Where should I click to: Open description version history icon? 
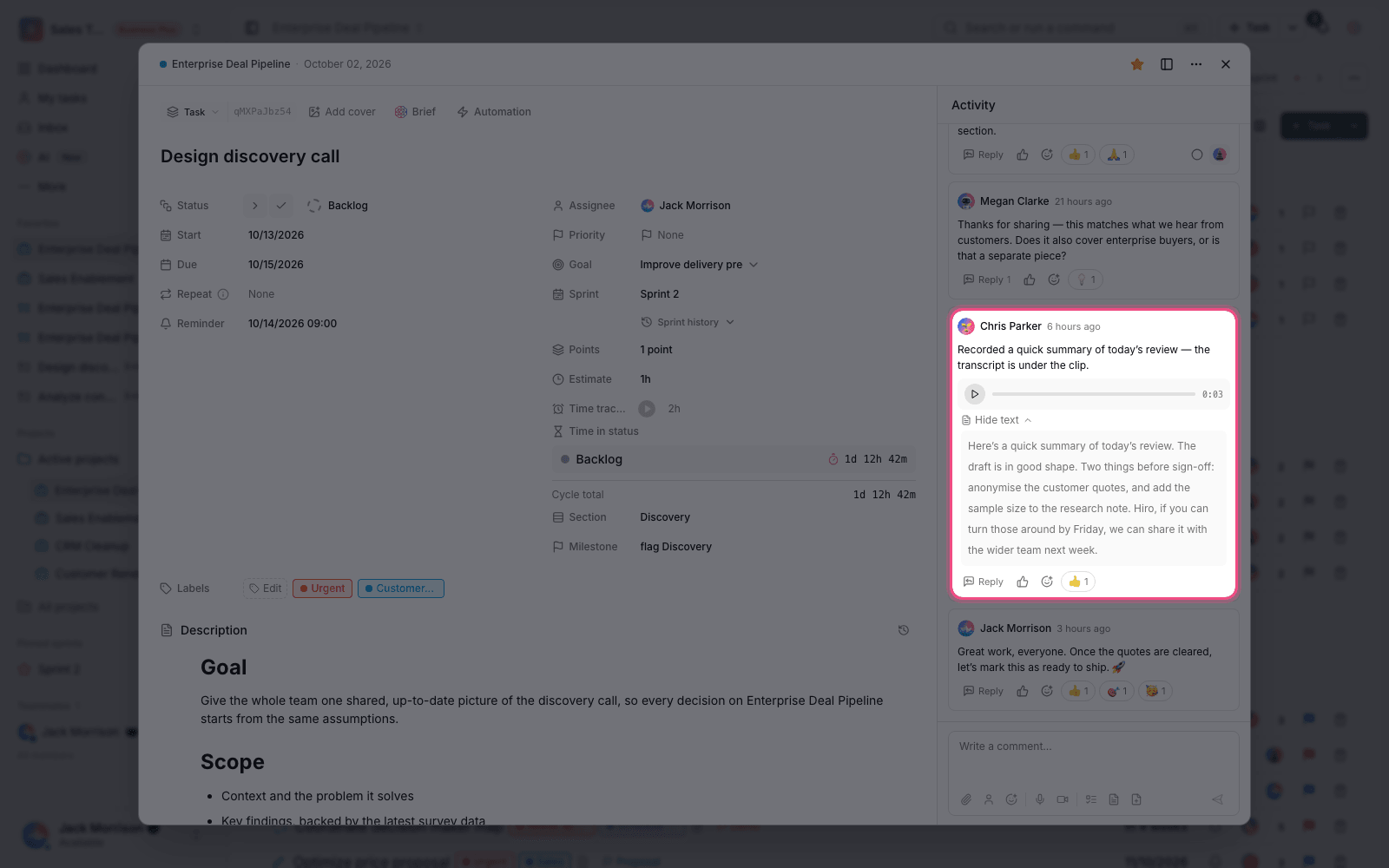tap(903, 630)
